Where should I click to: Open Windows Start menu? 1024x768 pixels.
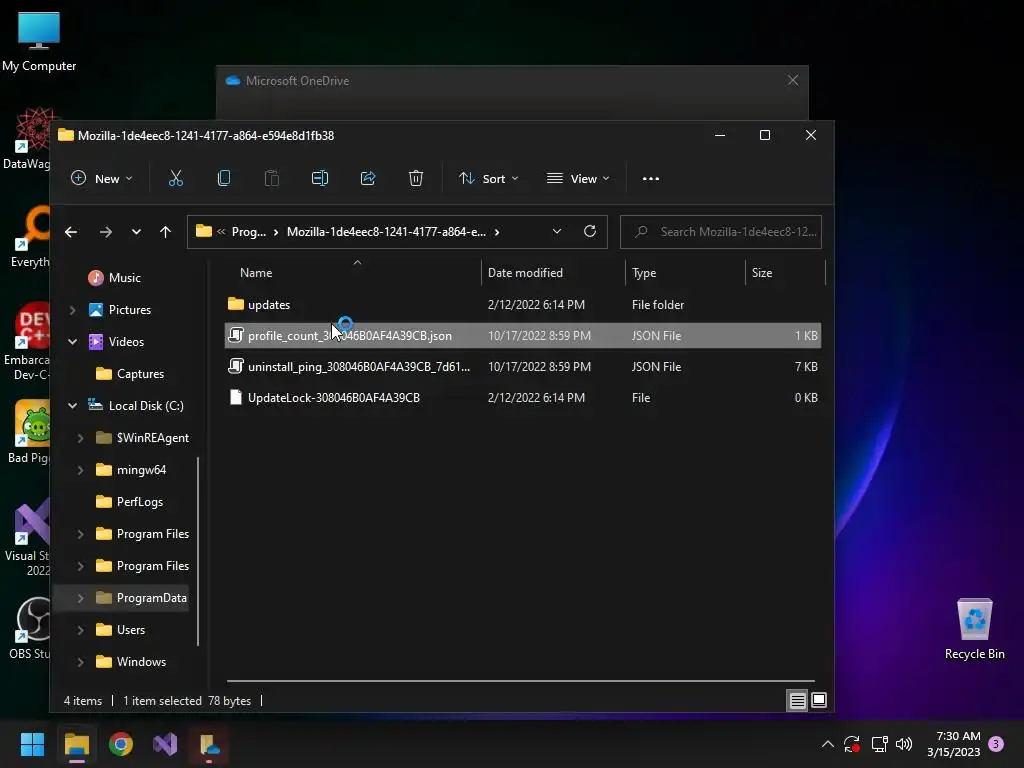pos(32,744)
